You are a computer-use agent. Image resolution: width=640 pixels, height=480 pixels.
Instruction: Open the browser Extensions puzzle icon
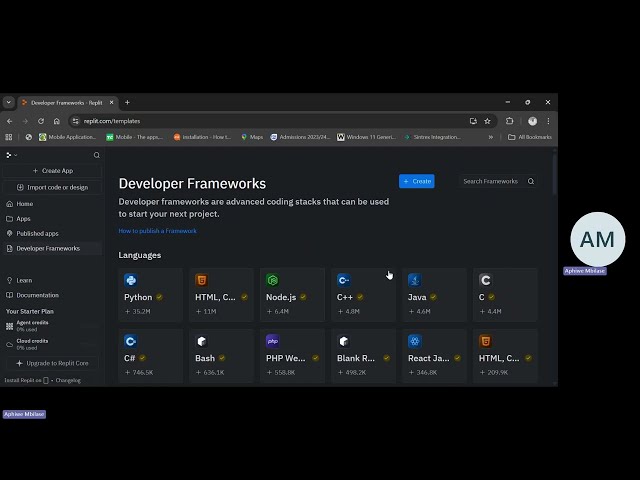(510, 121)
